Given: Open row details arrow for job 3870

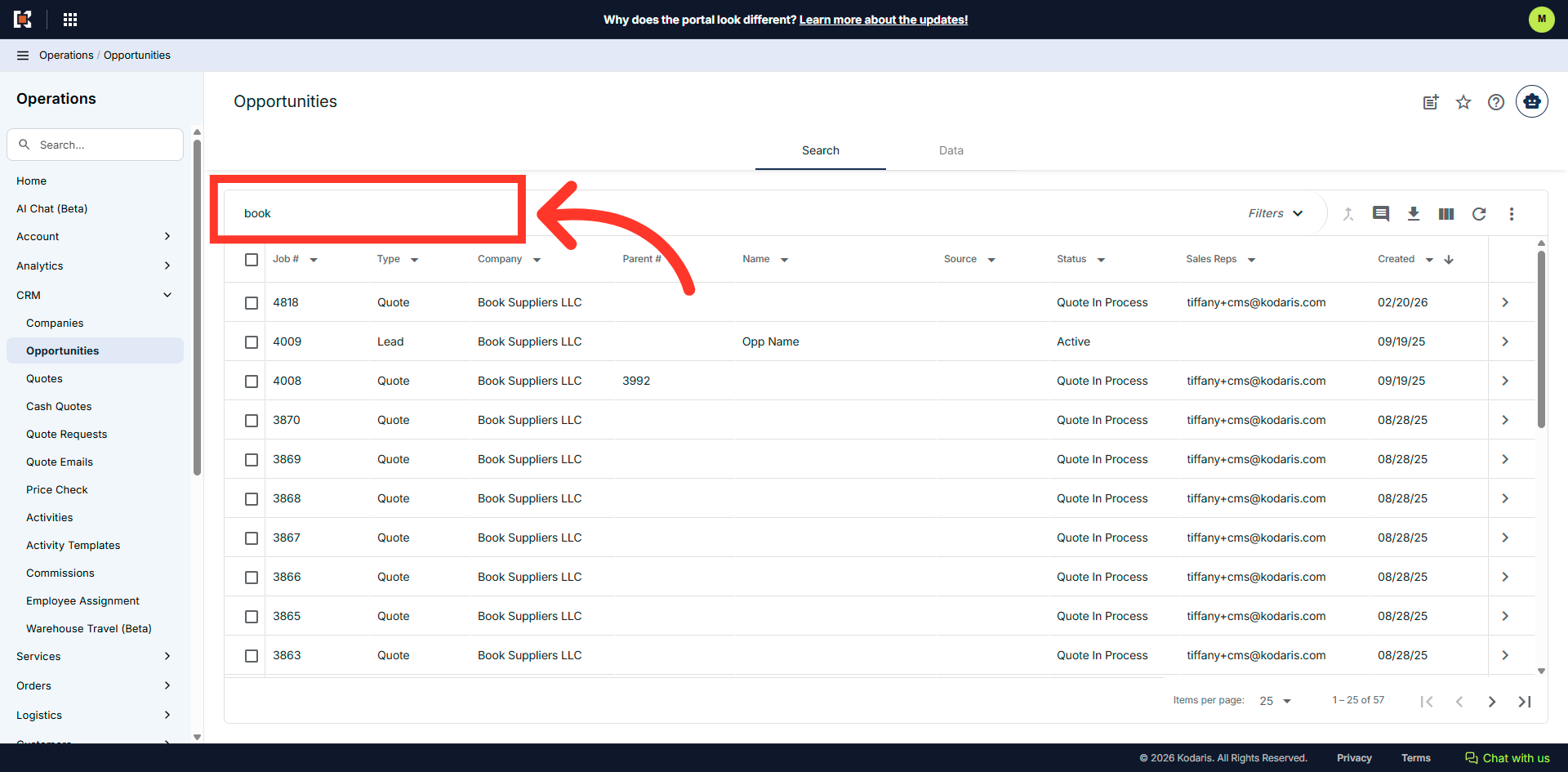Looking at the screenshot, I should point(1505,420).
